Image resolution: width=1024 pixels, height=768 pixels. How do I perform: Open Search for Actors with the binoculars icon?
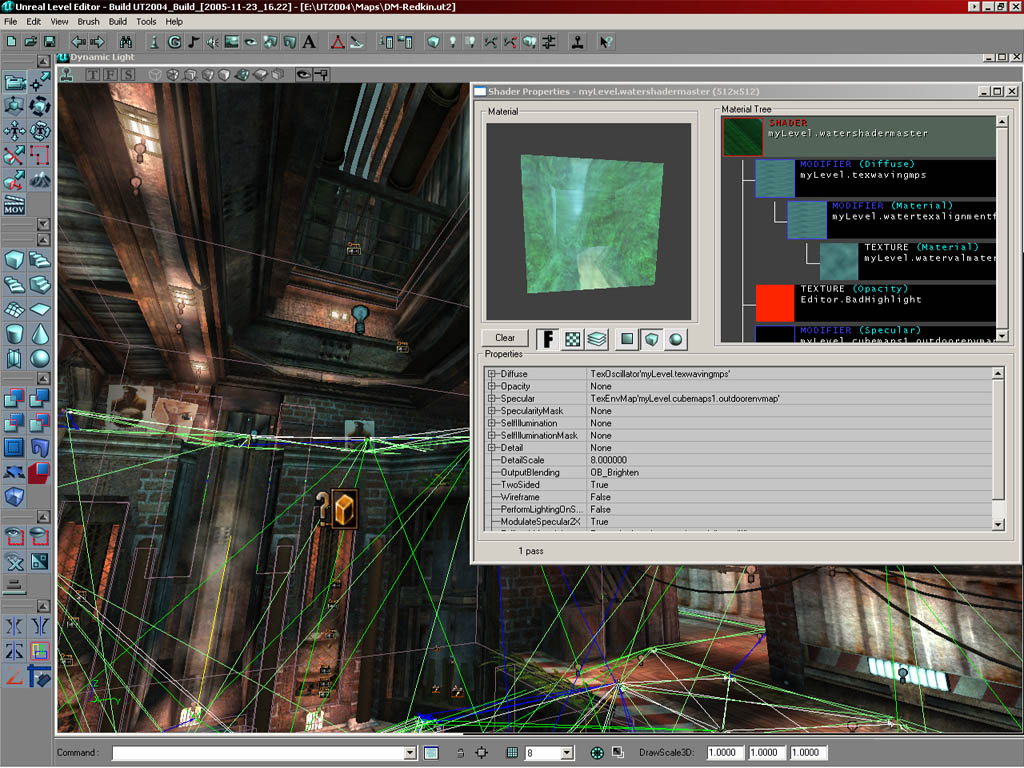point(126,42)
